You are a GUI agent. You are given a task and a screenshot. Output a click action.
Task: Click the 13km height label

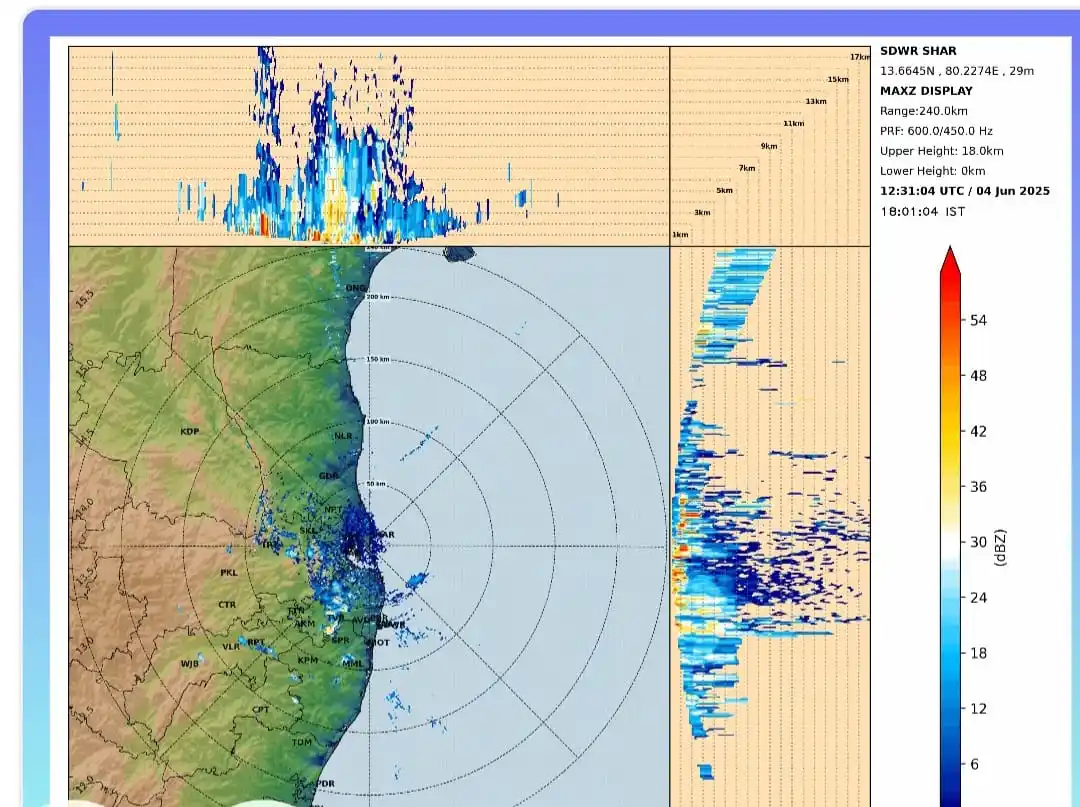[x=816, y=101]
